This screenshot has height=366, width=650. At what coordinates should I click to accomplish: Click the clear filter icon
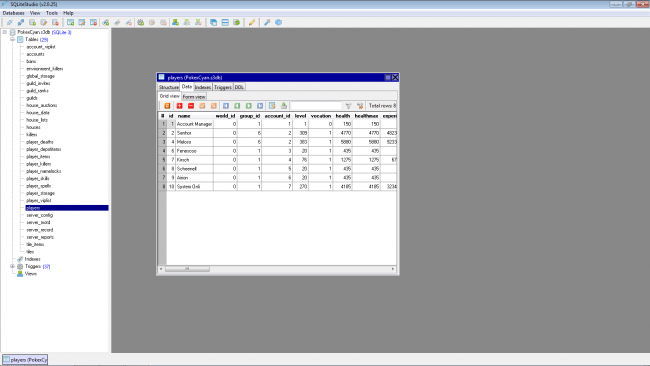tap(360, 106)
